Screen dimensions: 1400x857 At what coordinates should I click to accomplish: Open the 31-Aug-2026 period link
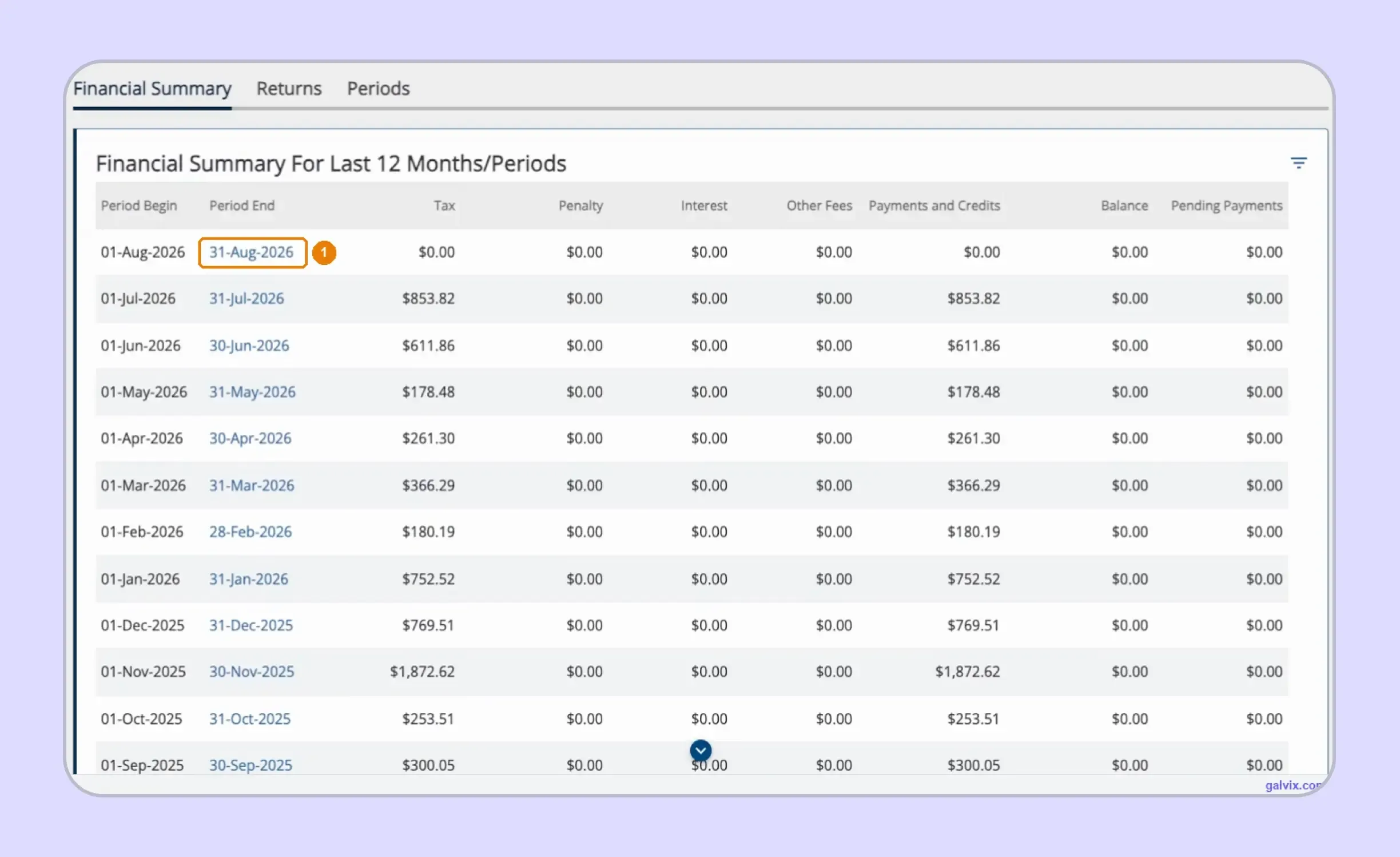click(x=251, y=252)
